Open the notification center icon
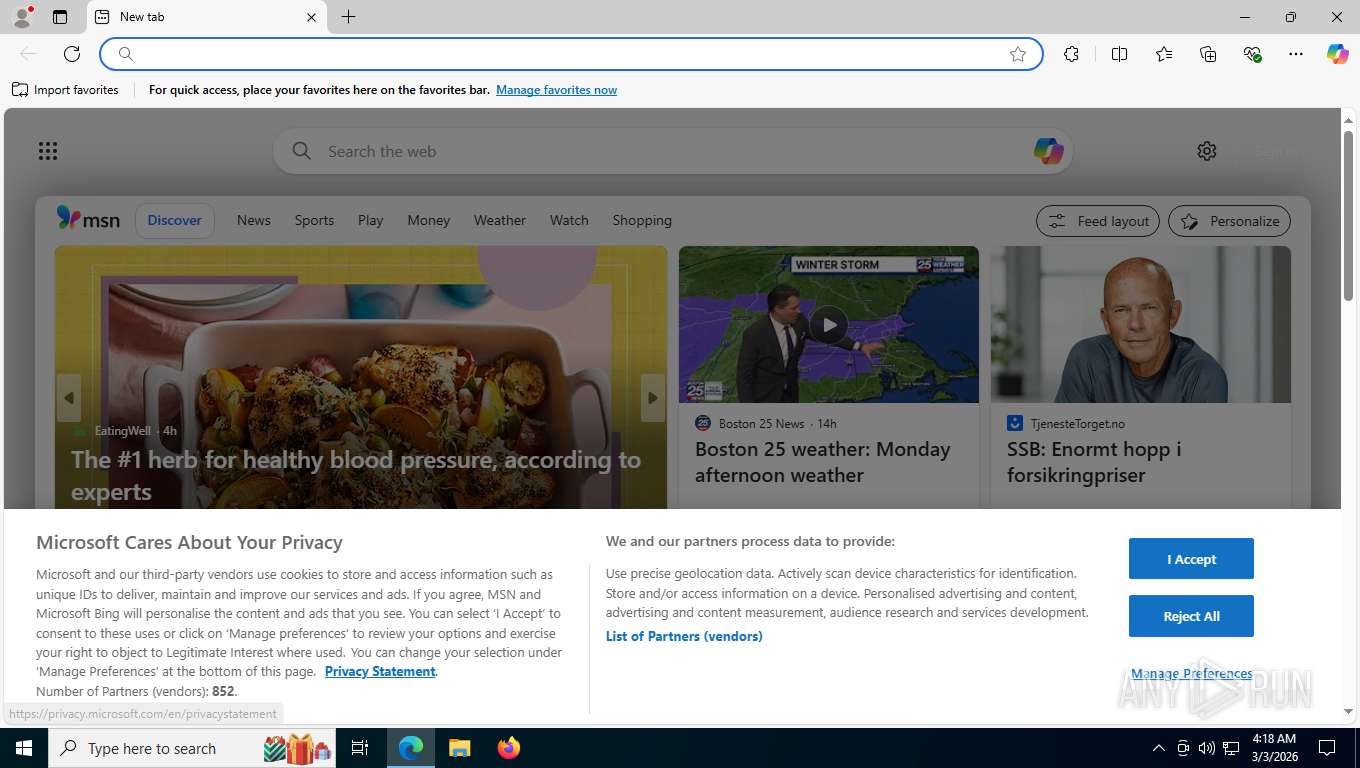The width and height of the screenshot is (1360, 768). point(1327,748)
